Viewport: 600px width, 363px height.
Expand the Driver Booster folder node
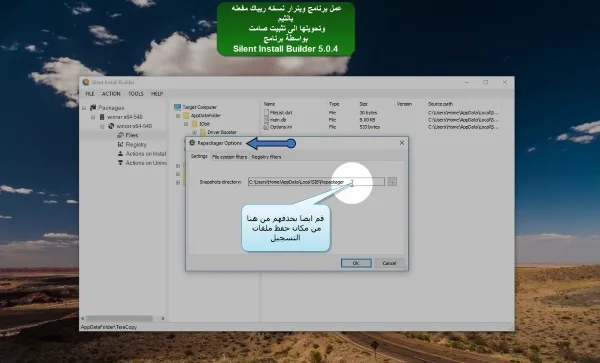click(194, 132)
